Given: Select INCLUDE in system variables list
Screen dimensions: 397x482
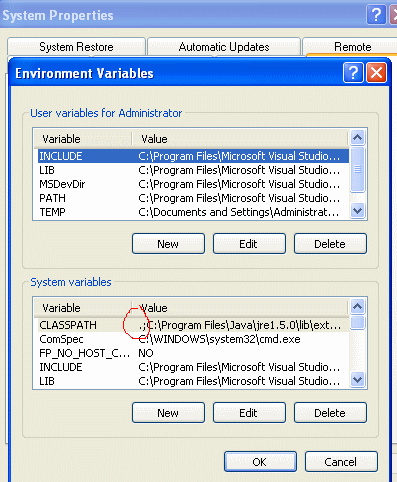Looking at the screenshot, I should 193,367.
